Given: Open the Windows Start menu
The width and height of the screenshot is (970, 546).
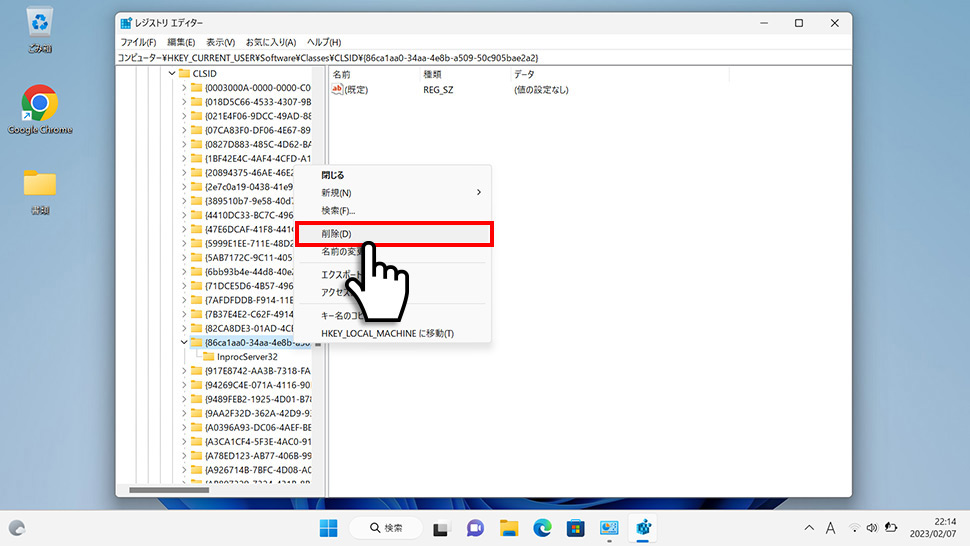Looking at the screenshot, I should (x=328, y=528).
